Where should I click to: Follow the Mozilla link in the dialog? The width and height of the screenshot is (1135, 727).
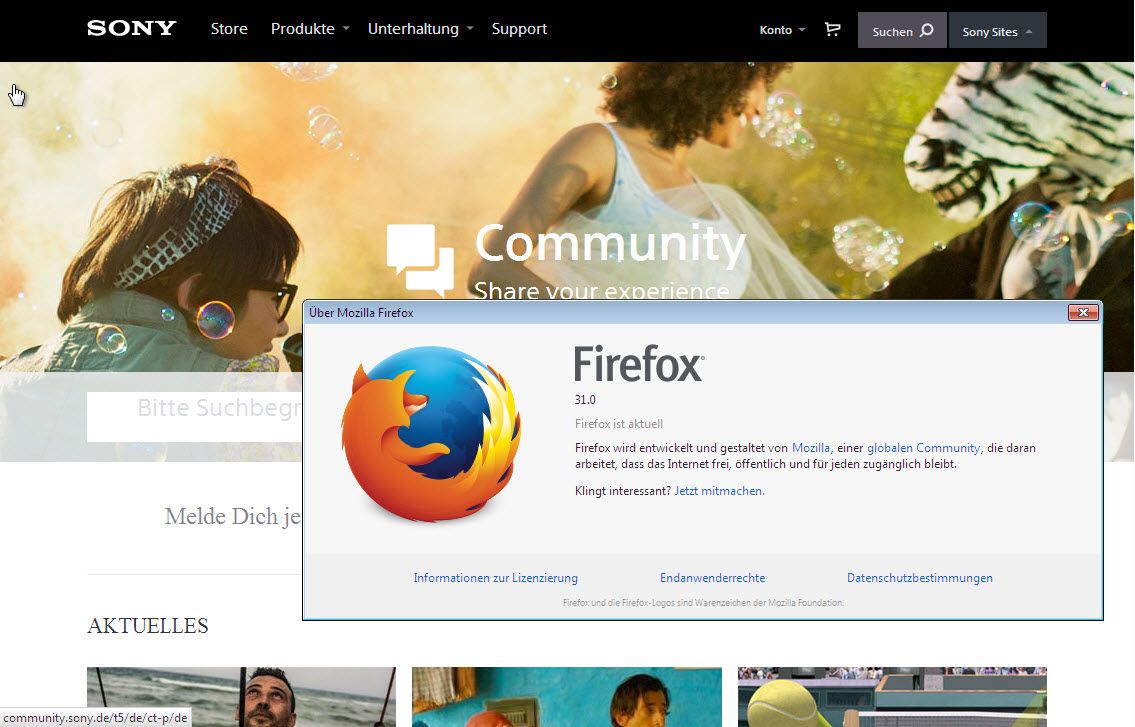[811, 448]
